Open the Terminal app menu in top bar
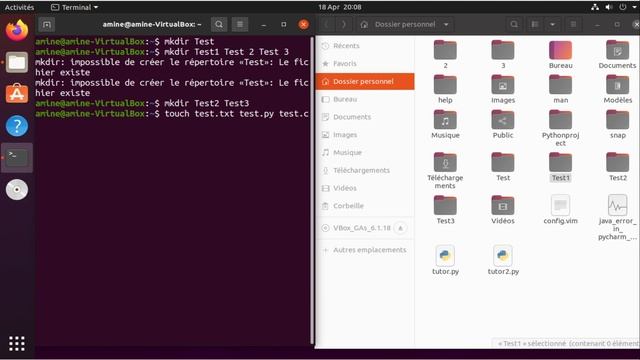The height and width of the screenshot is (360, 640). pos(75,7)
